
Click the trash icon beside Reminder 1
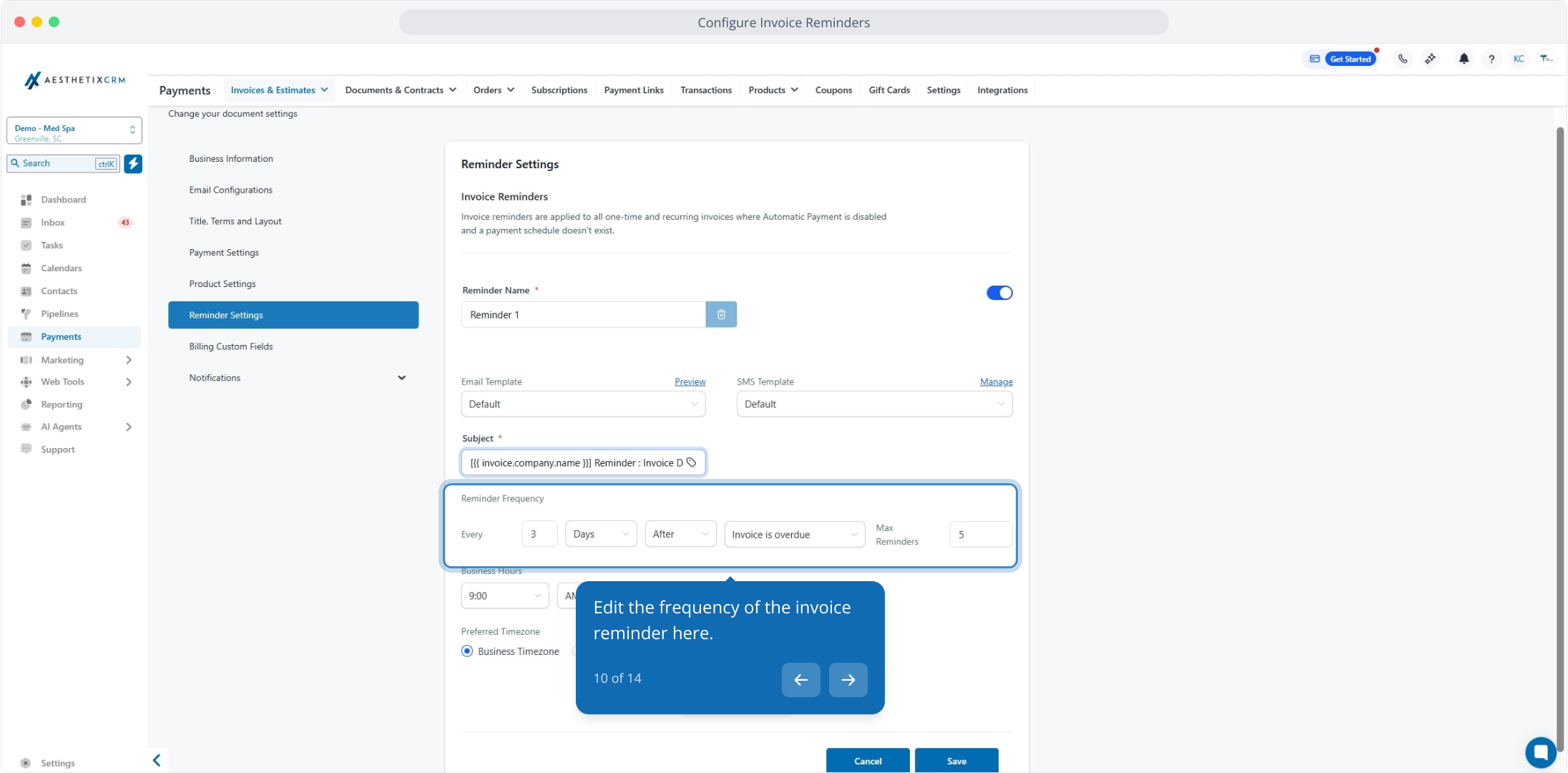[x=721, y=315]
